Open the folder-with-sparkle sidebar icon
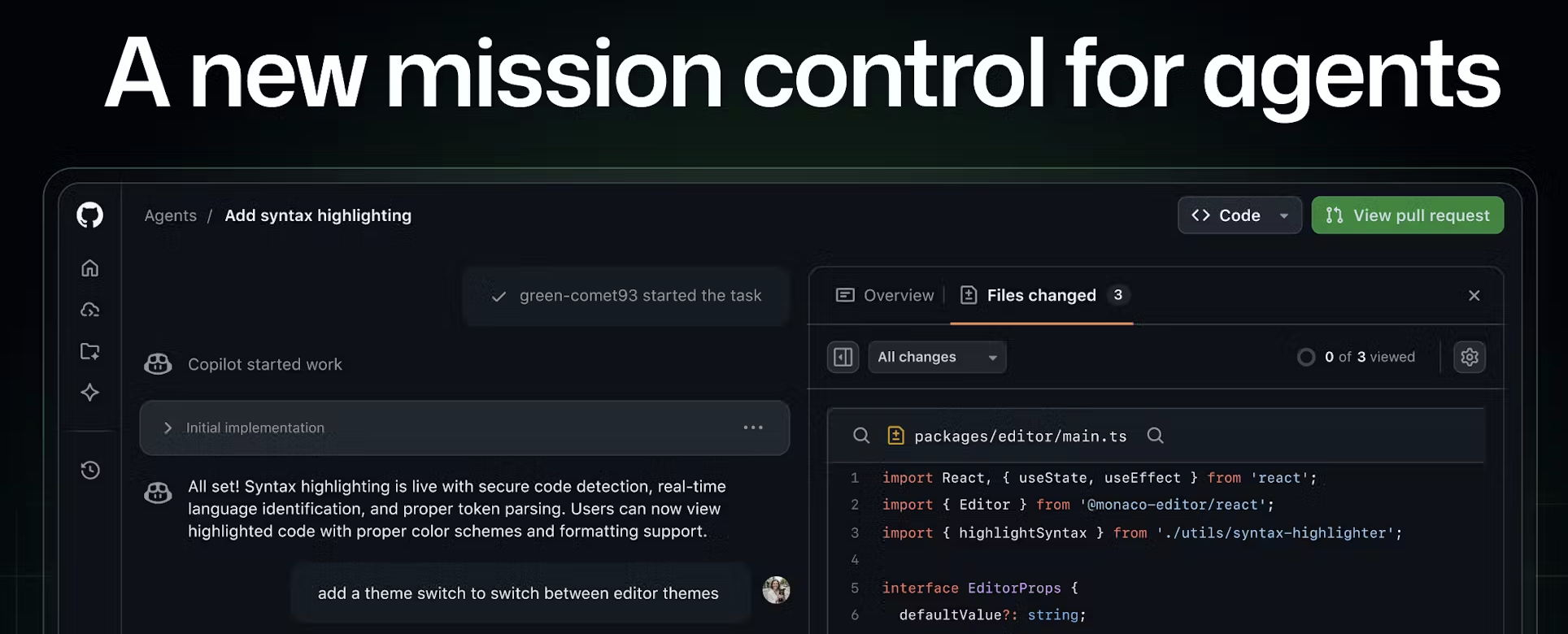 (89, 351)
